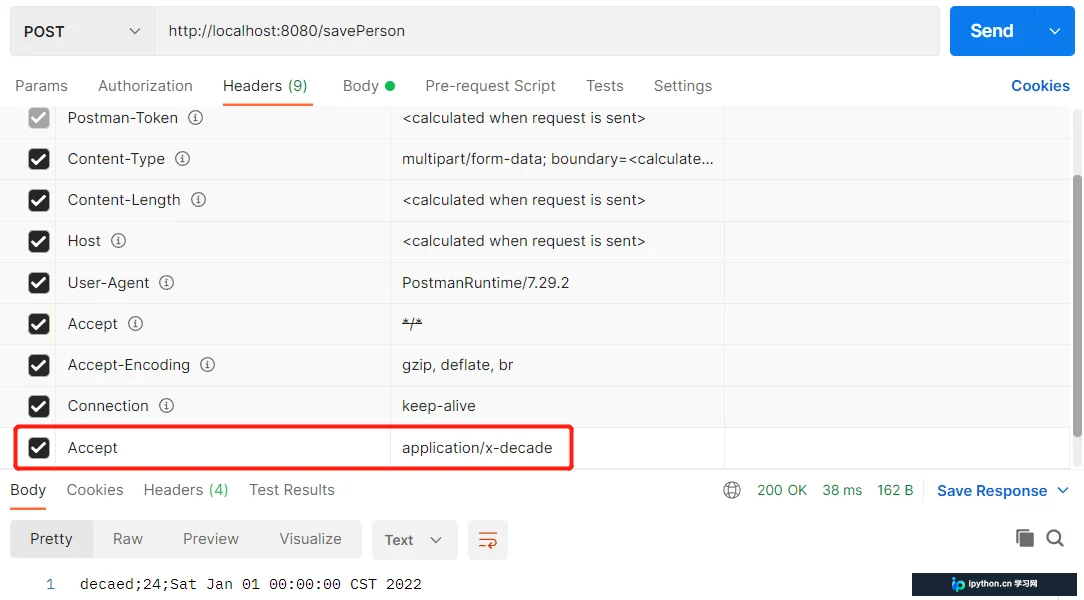Click Save Response button
1084x600 pixels.
pyautogui.click(x=992, y=490)
